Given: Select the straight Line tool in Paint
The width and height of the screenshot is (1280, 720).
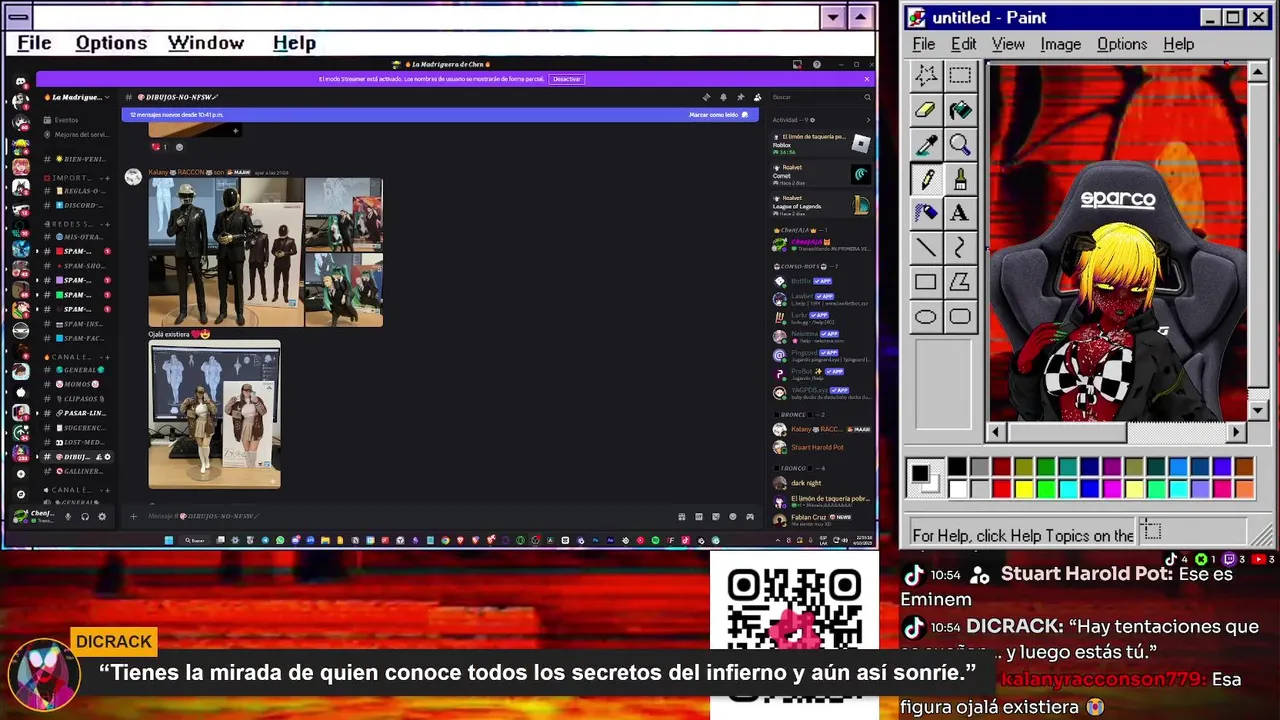Looking at the screenshot, I should pyautogui.click(x=926, y=248).
